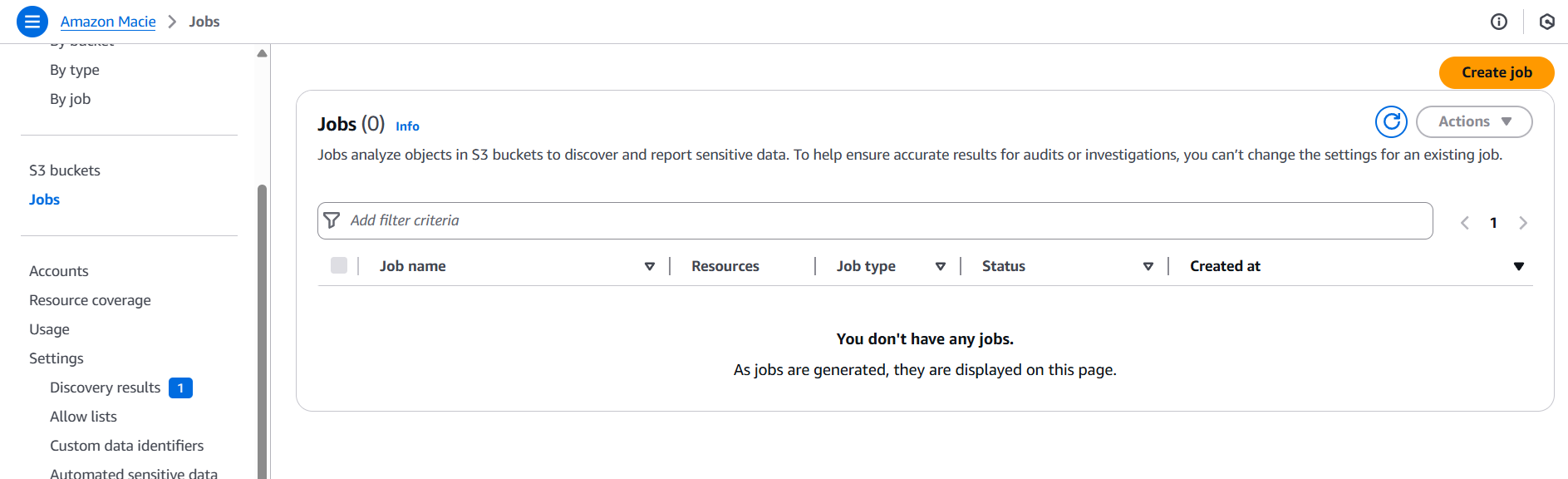The width and height of the screenshot is (1568, 479).
Task: Open findings By type
Action: [x=75, y=70]
